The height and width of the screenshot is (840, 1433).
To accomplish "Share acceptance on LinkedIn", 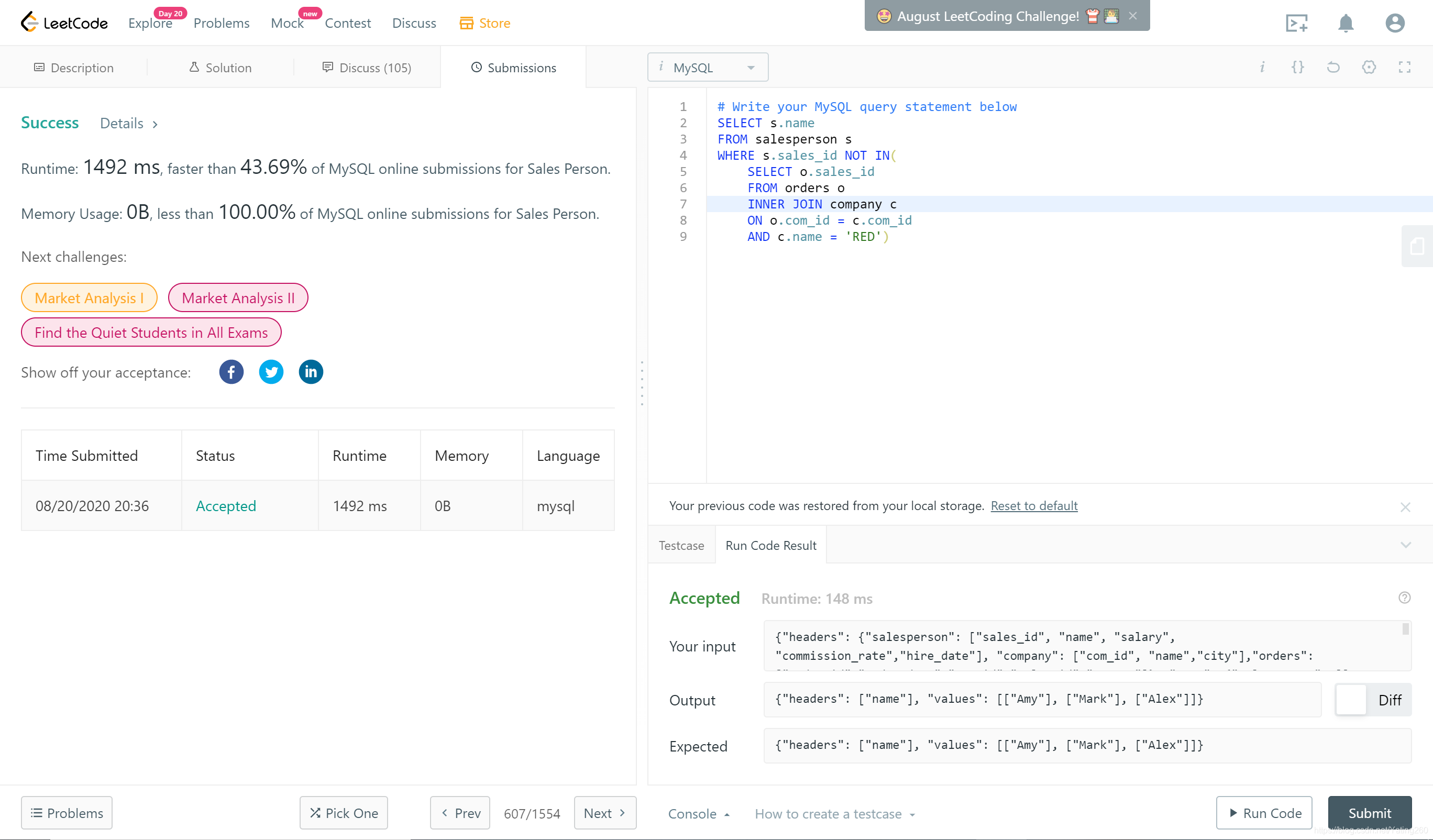I will click(311, 372).
